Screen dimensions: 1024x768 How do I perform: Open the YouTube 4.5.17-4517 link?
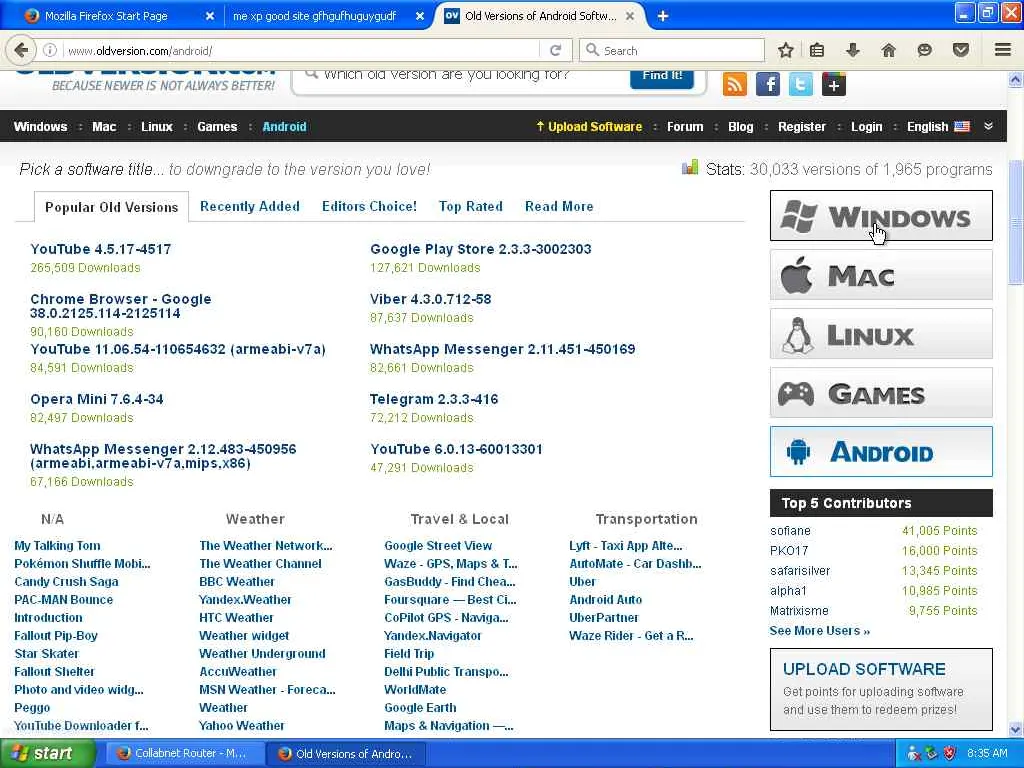click(101, 249)
